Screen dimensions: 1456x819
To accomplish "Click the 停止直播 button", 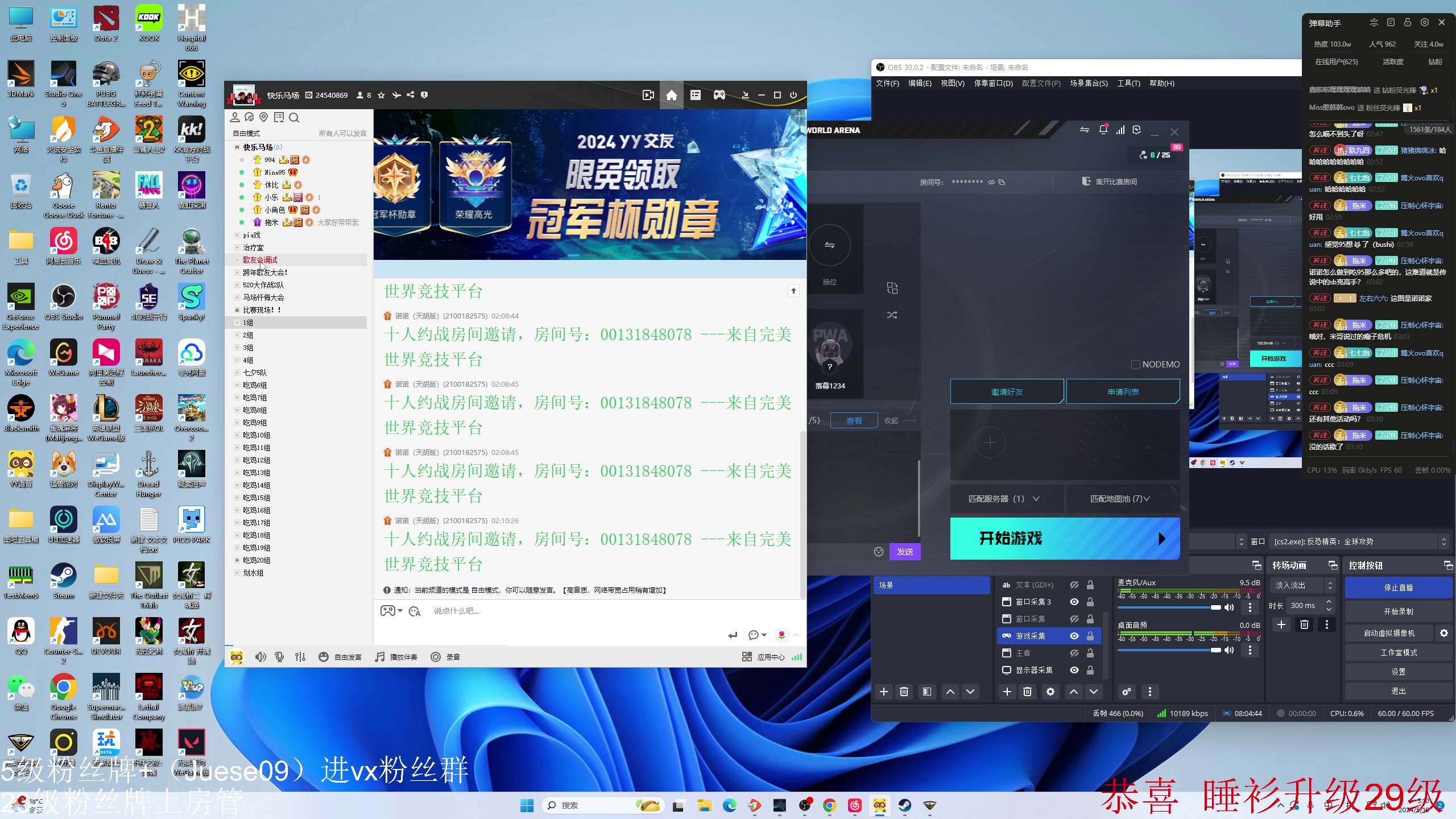I will coord(1398,588).
